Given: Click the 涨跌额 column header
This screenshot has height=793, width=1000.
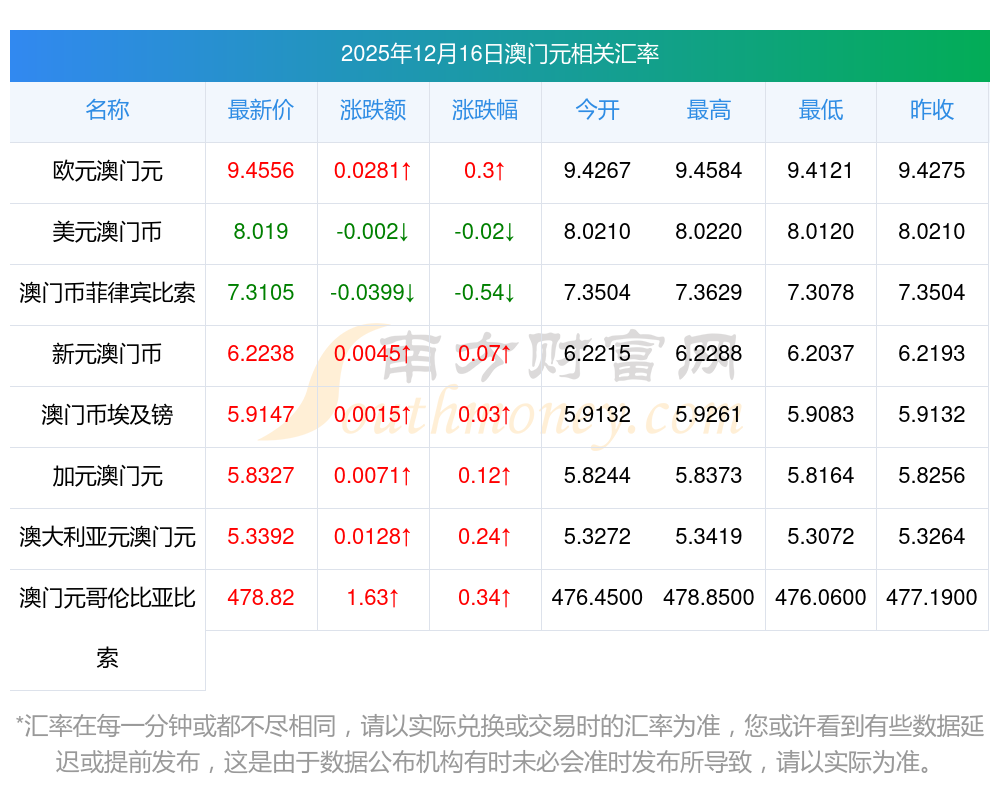Looking at the screenshot, I should tap(373, 110).
